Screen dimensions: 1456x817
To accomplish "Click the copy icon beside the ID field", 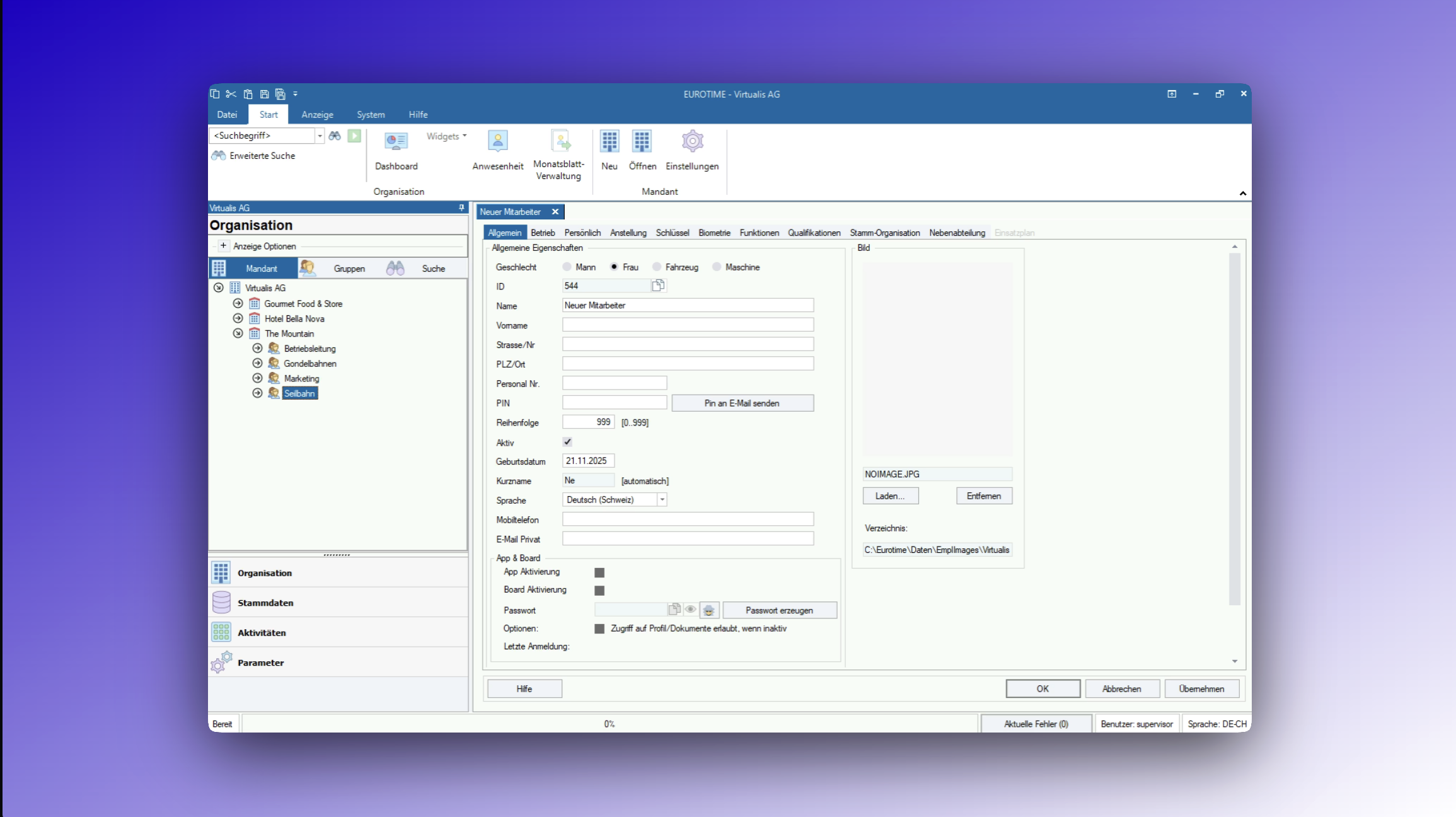I will [x=657, y=286].
